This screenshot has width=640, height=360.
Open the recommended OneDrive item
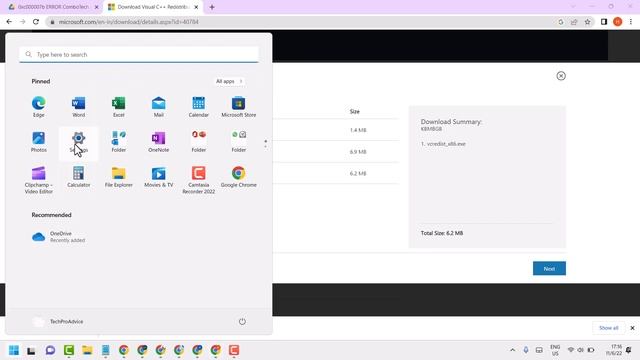[58, 237]
